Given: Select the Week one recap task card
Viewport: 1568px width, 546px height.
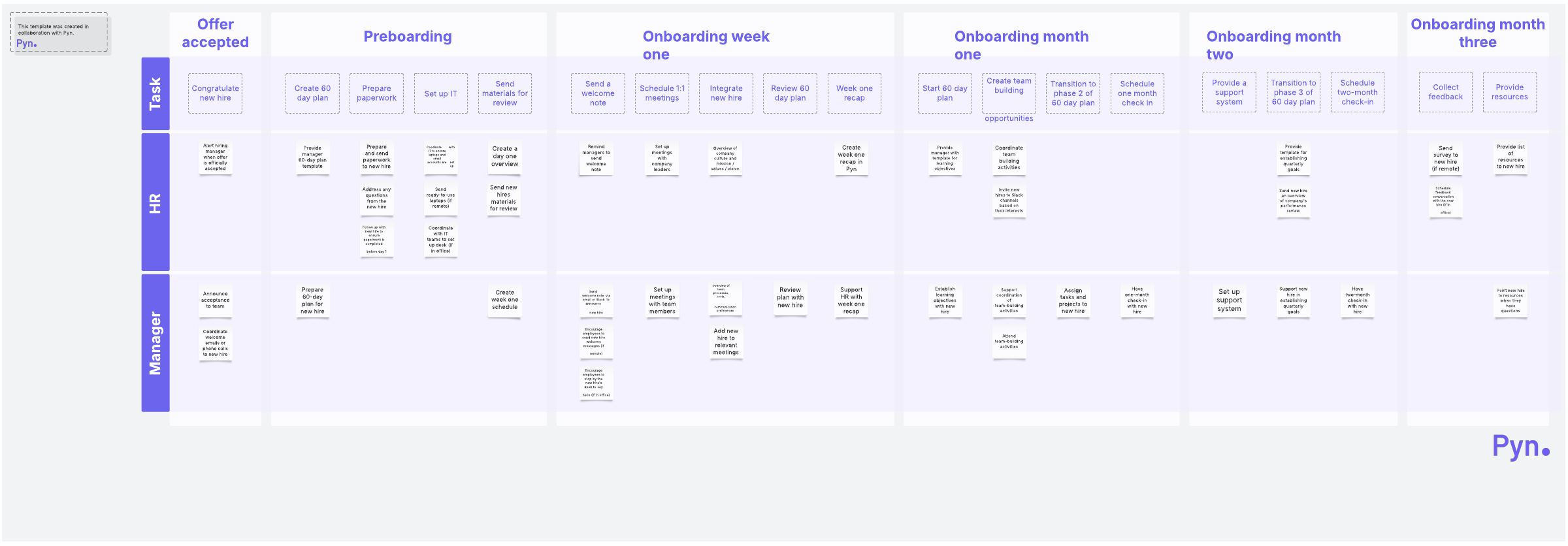Looking at the screenshot, I should pos(855,93).
